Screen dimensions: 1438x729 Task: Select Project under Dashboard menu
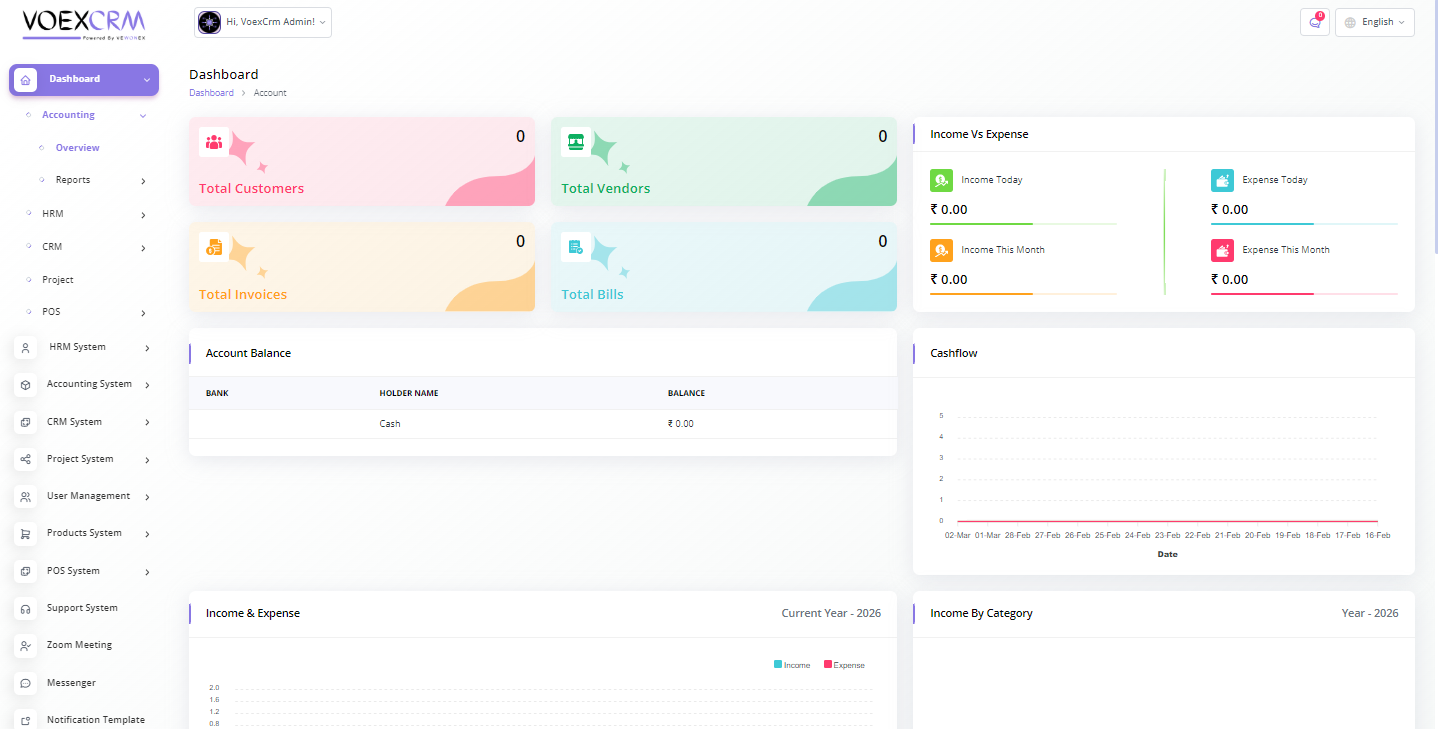(x=58, y=280)
